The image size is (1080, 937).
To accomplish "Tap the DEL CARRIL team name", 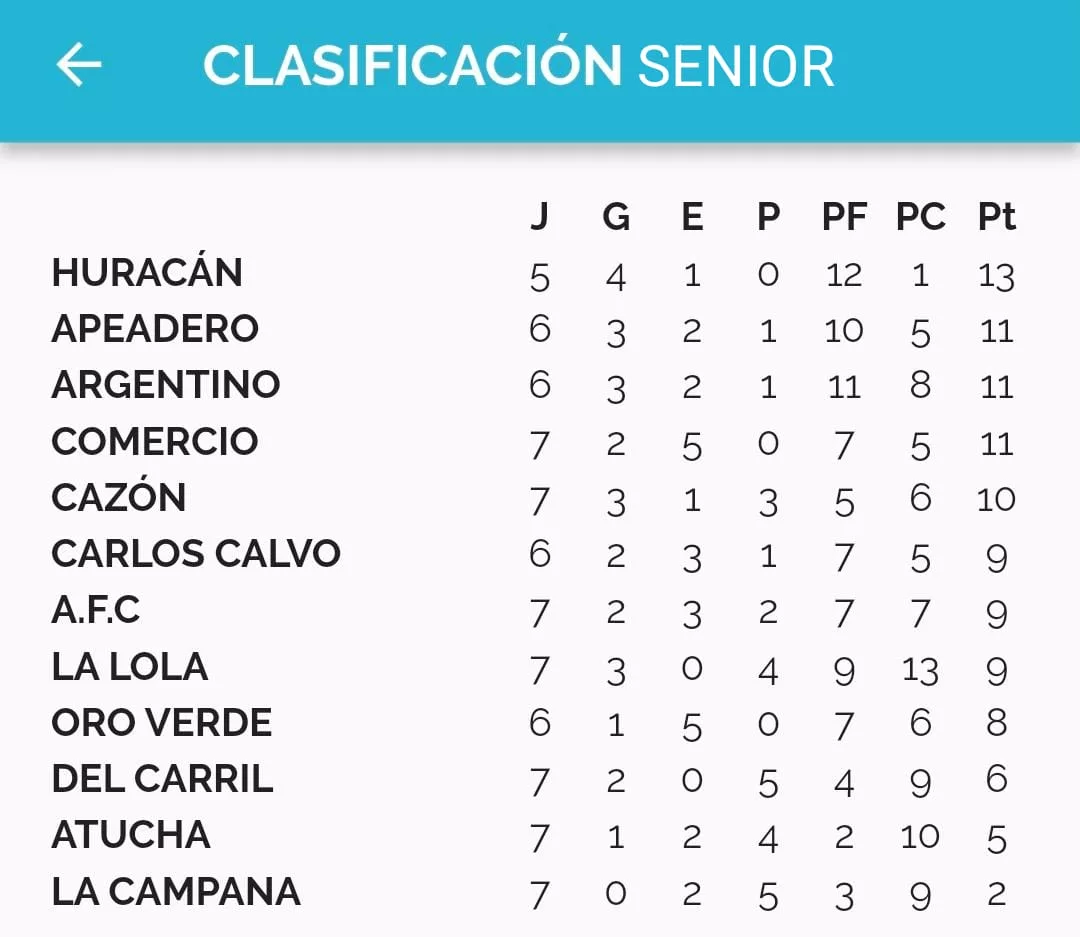I will tap(162, 778).
